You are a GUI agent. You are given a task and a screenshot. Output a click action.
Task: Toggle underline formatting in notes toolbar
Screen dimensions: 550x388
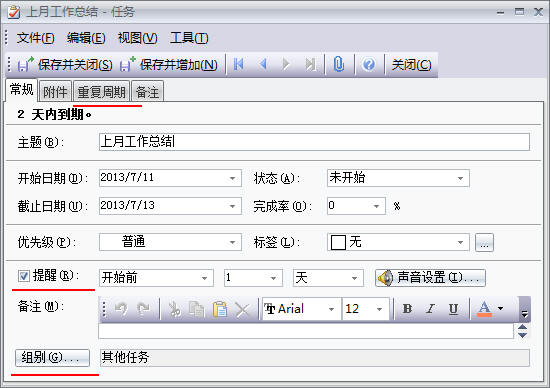[x=453, y=309]
